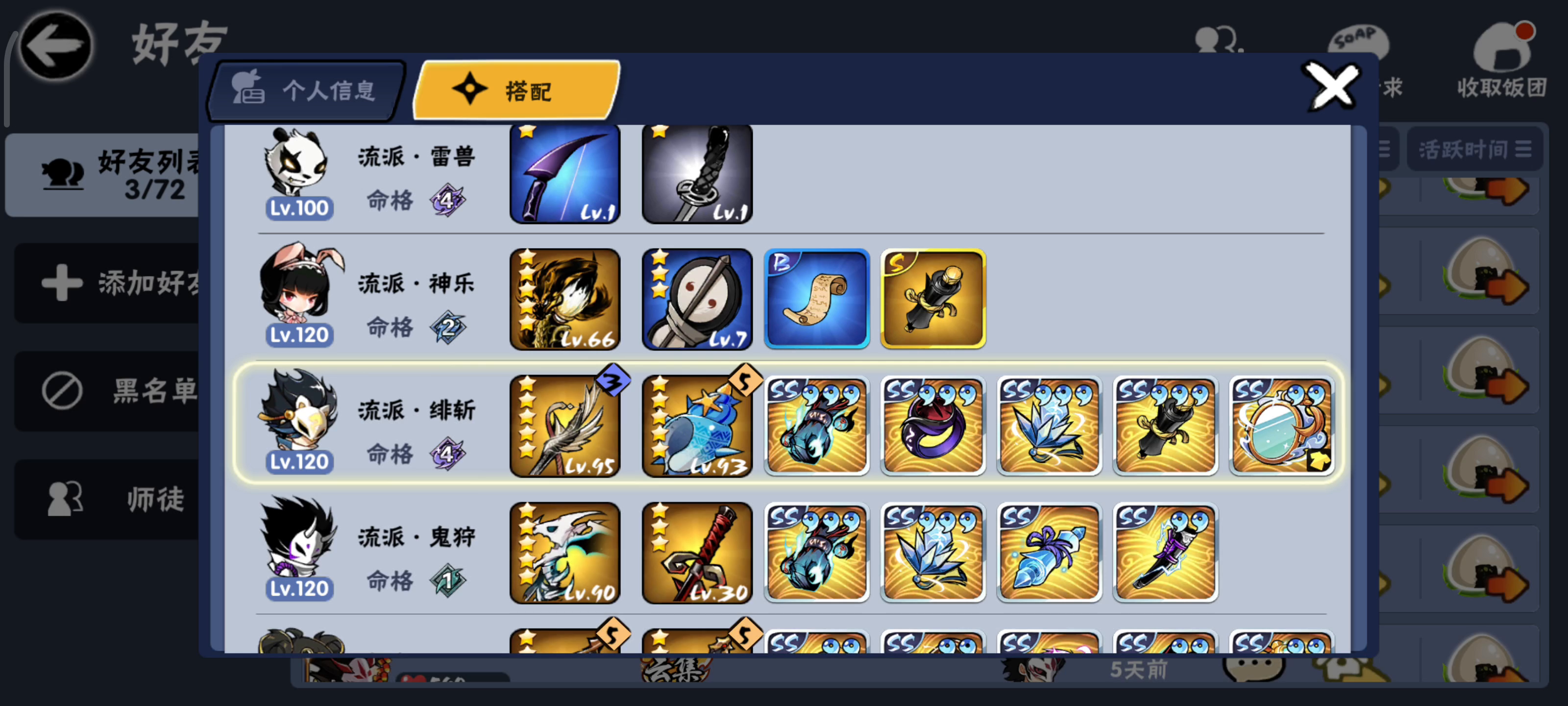
Task: Open the Lv.95 feather blade weapon
Action: [x=565, y=426]
